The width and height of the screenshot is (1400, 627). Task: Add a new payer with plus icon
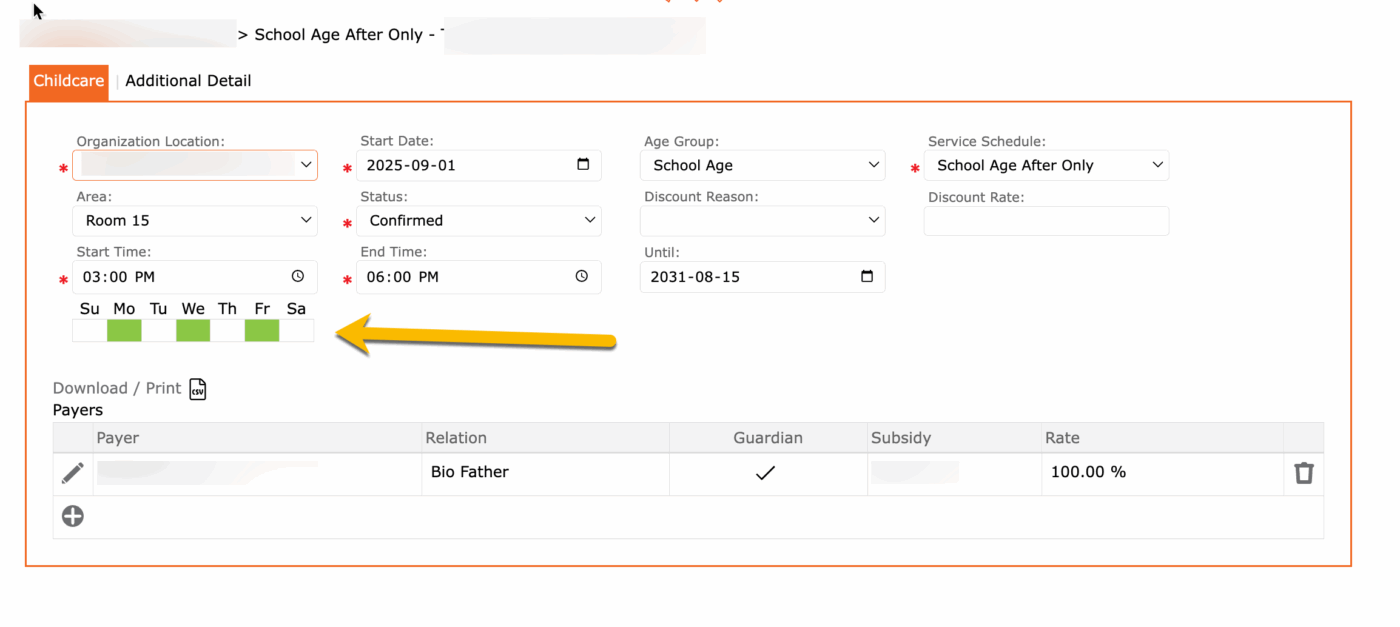(x=73, y=516)
